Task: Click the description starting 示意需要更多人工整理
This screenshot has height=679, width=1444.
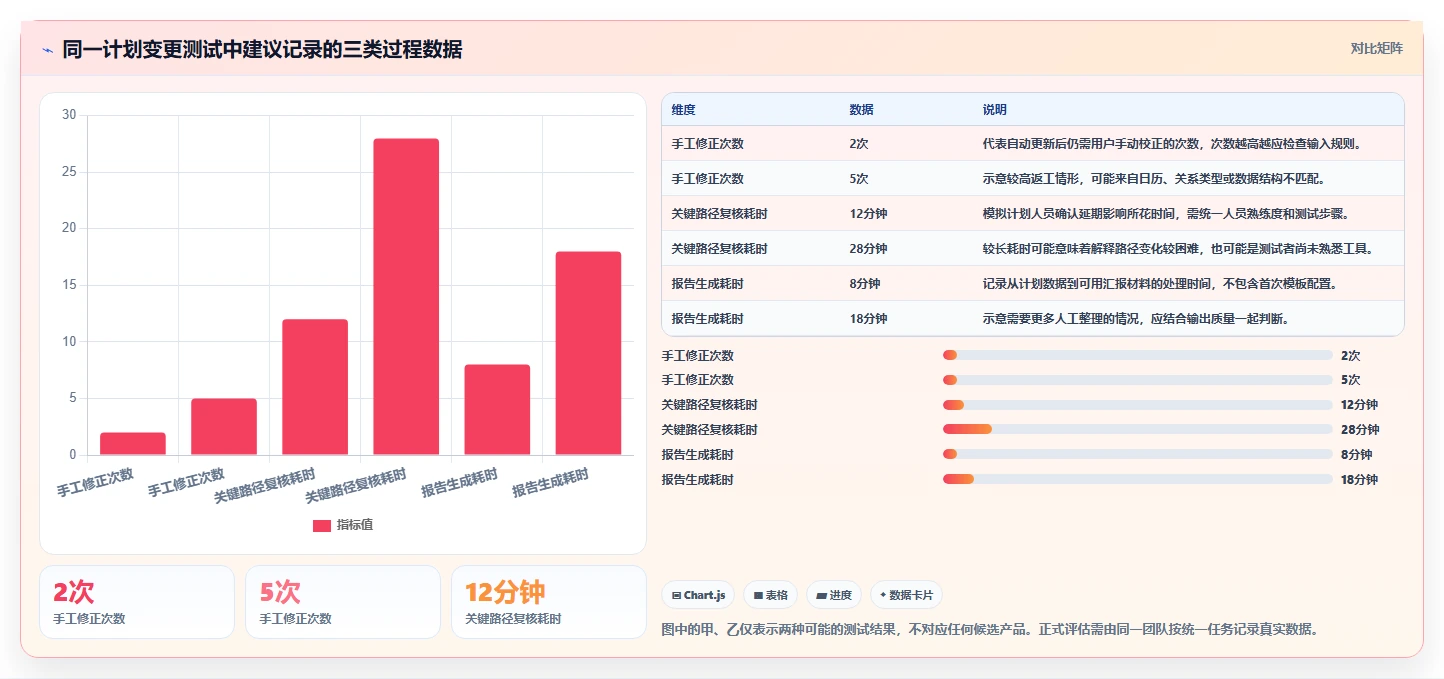Action: click(1135, 319)
